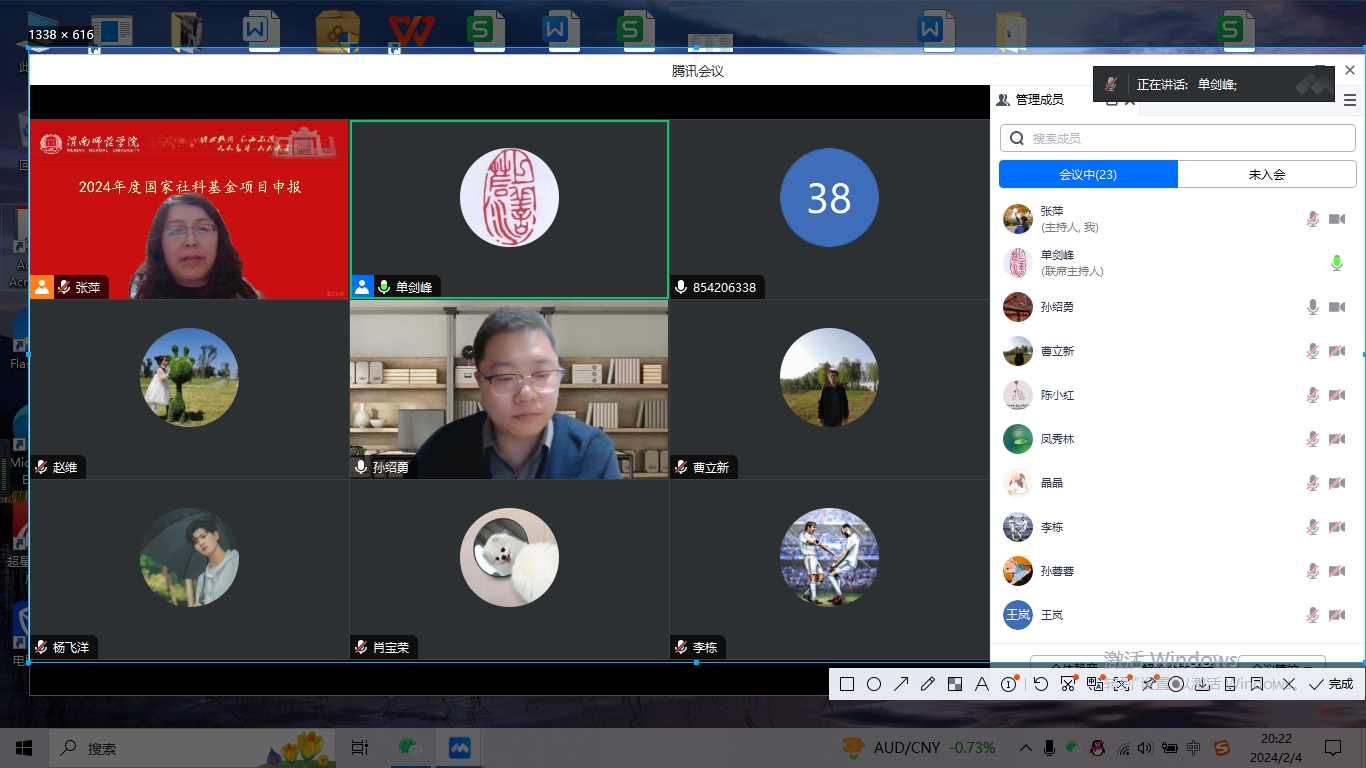Screen dimensions: 1366x768
Task: Pick the pencil freehand tool
Action: click(x=928, y=684)
